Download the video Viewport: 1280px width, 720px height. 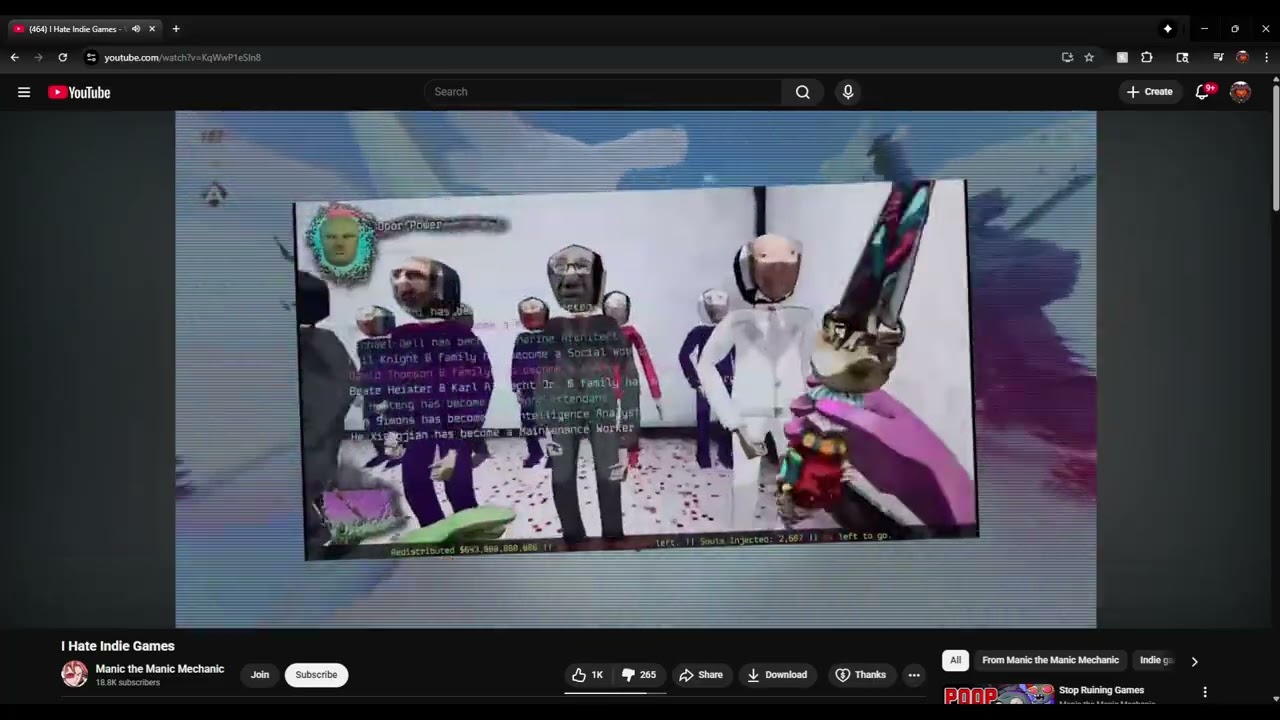click(x=777, y=675)
